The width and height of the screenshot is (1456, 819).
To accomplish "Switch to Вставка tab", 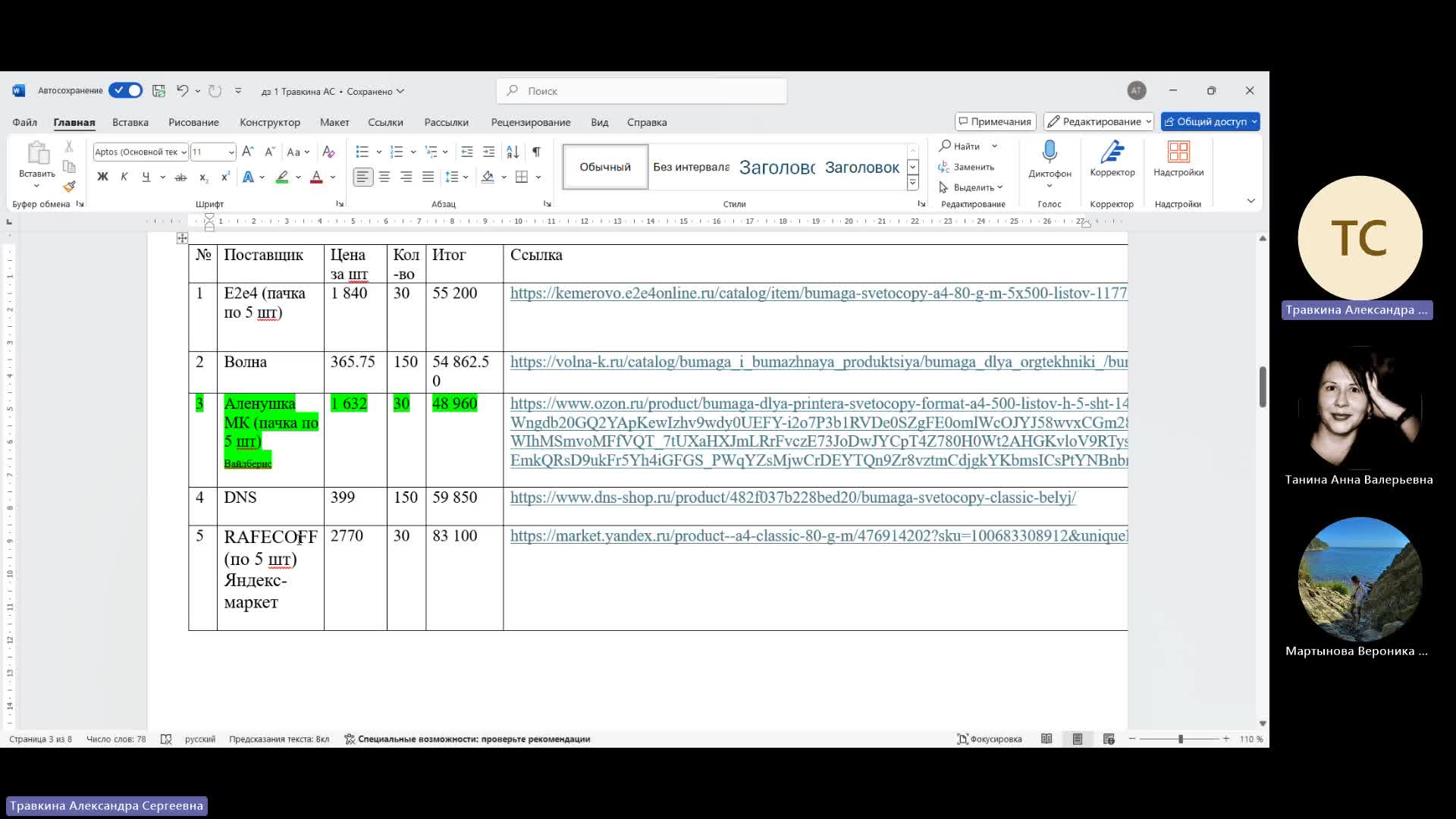I will pos(130,122).
